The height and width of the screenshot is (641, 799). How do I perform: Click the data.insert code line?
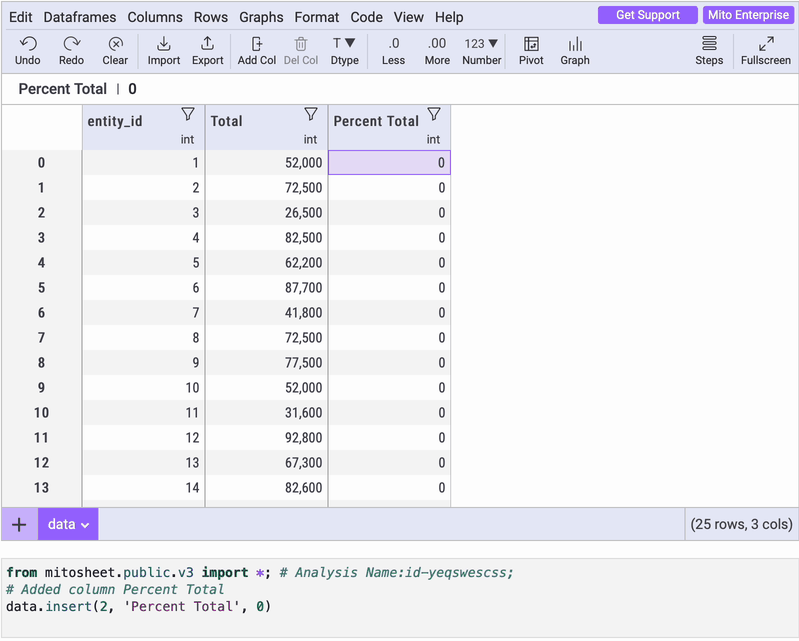[x=139, y=606]
